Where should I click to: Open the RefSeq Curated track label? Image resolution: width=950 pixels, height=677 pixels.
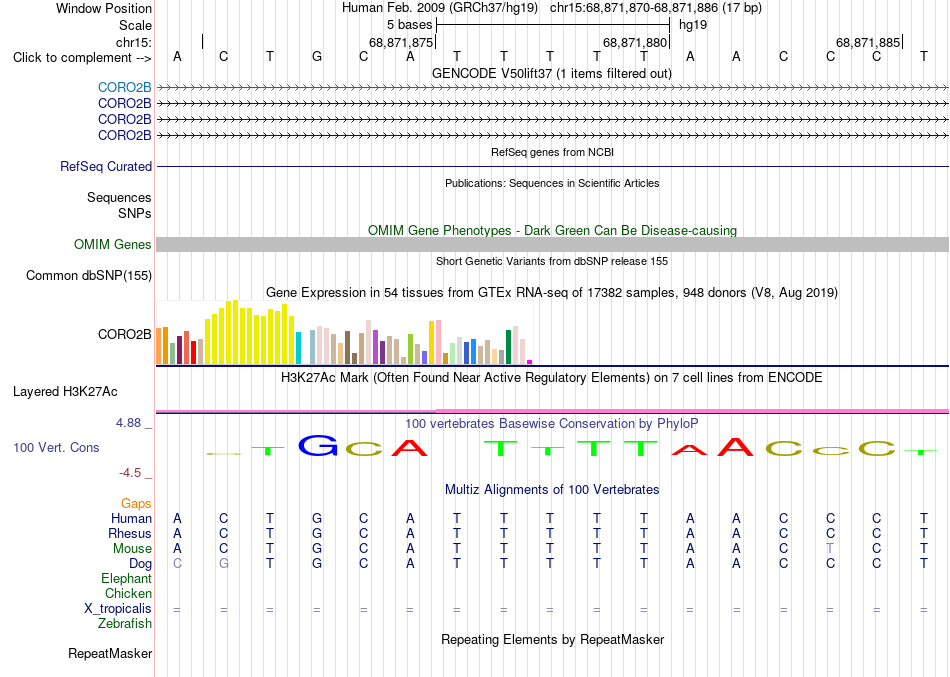point(106,166)
